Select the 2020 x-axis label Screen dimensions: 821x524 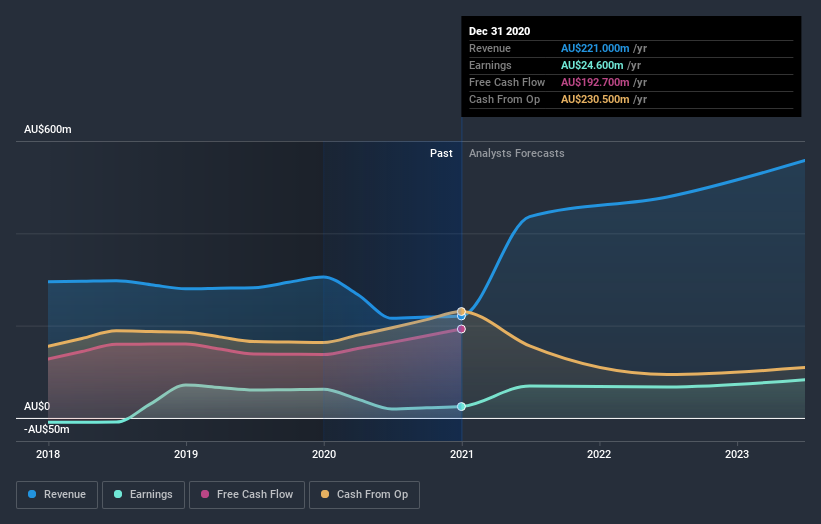coord(324,454)
